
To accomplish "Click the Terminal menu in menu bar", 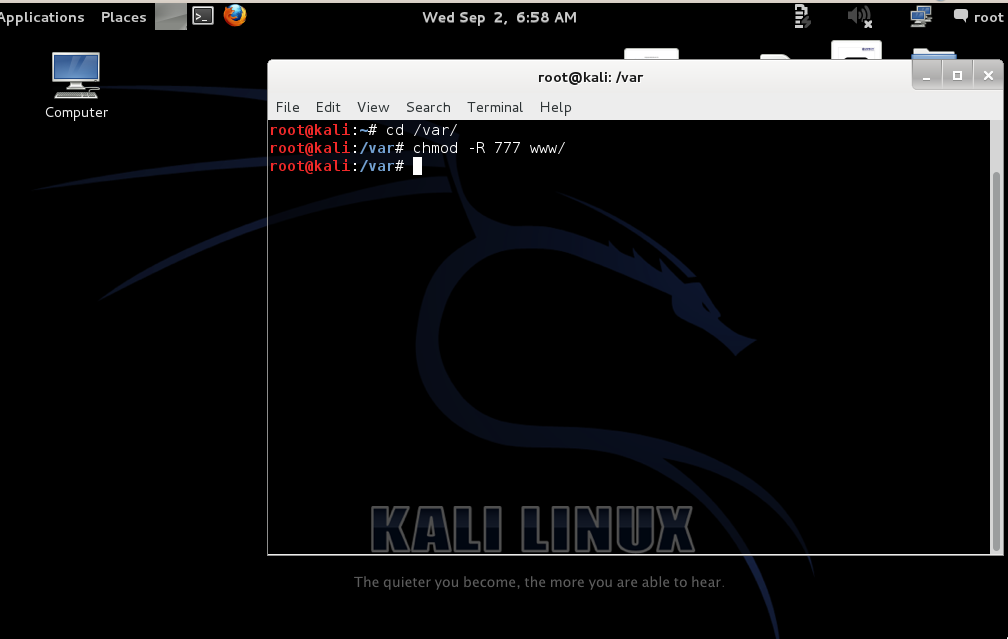I will coord(495,107).
